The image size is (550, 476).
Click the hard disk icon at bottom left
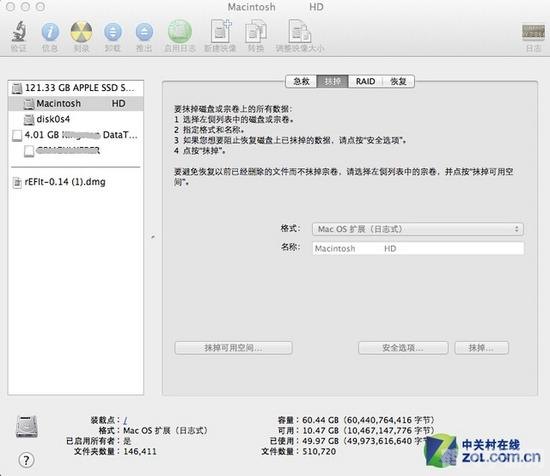point(26,426)
